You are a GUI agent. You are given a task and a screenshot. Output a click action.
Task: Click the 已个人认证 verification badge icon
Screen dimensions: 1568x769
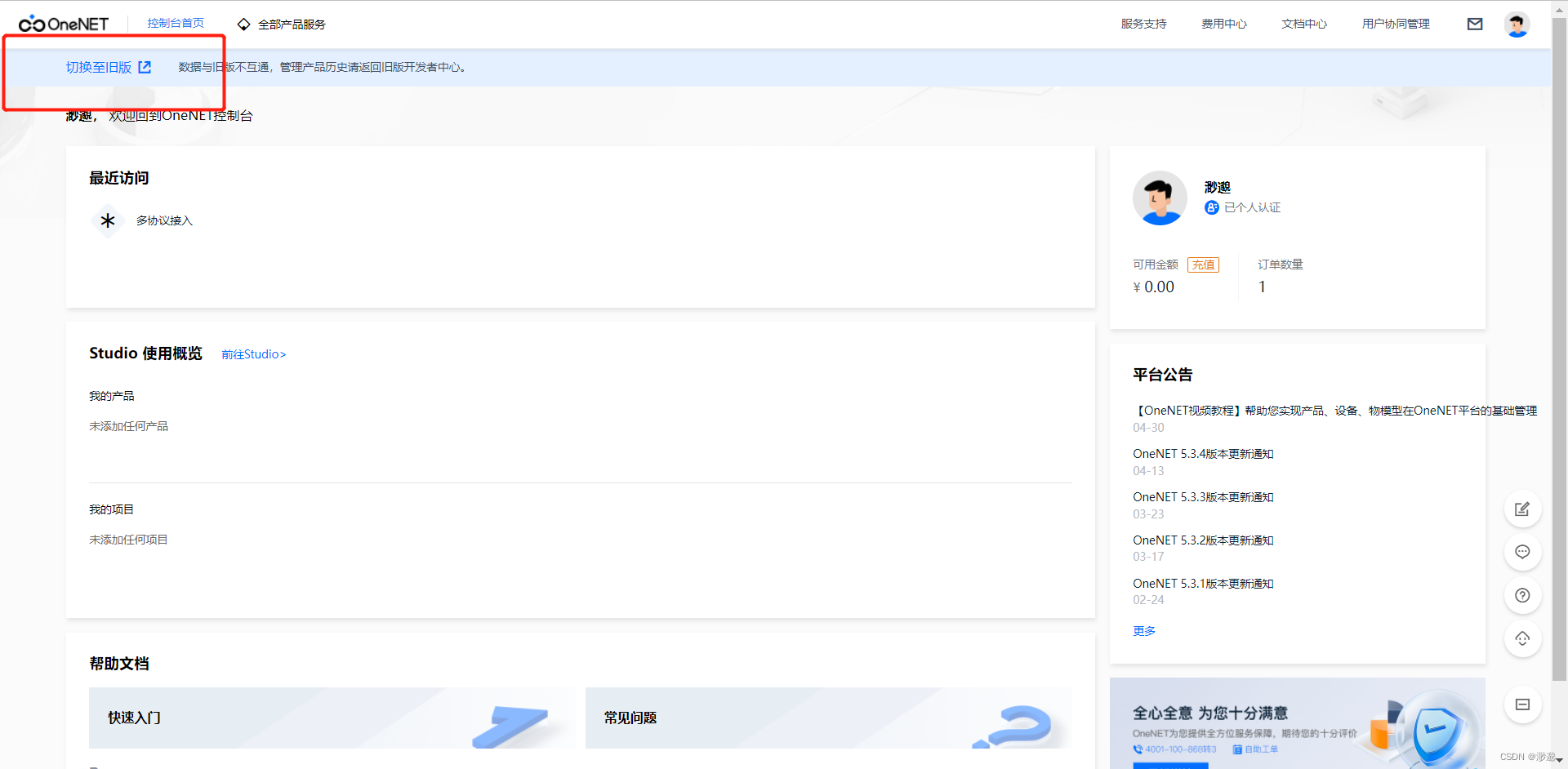click(1212, 208)
